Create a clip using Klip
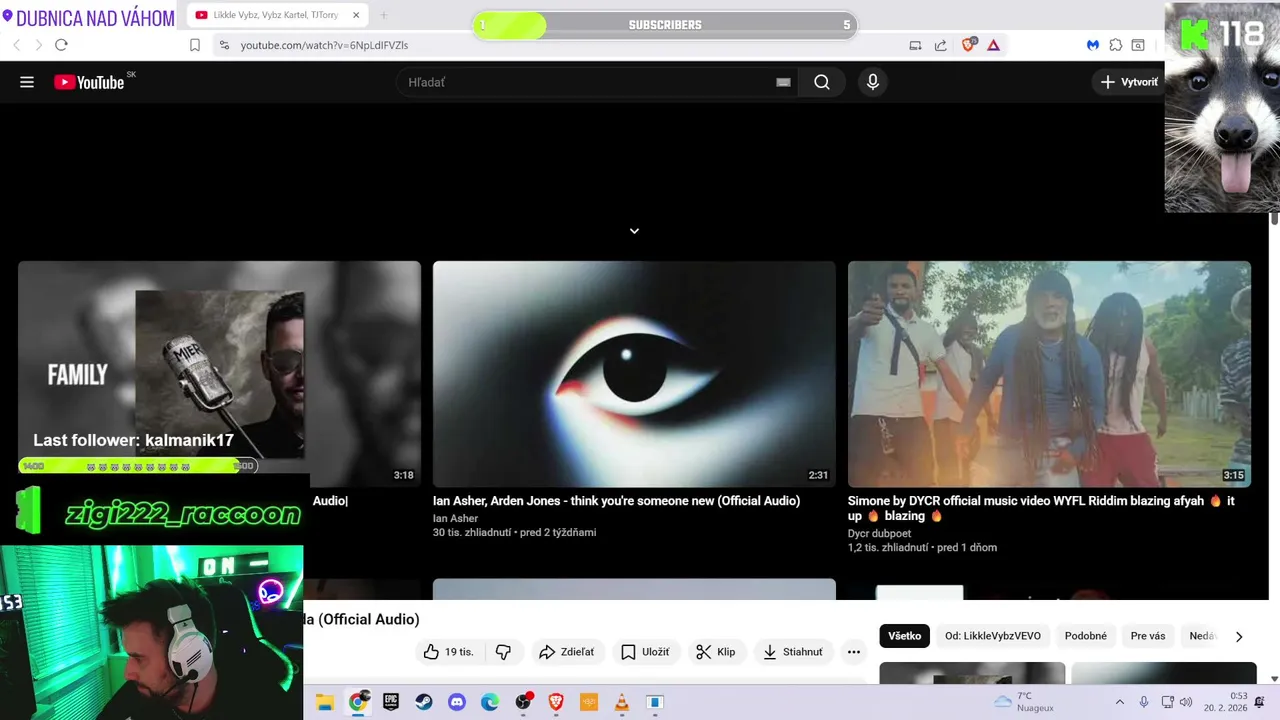The height and width of the screenshot is (720, 1280). (716, 652)
